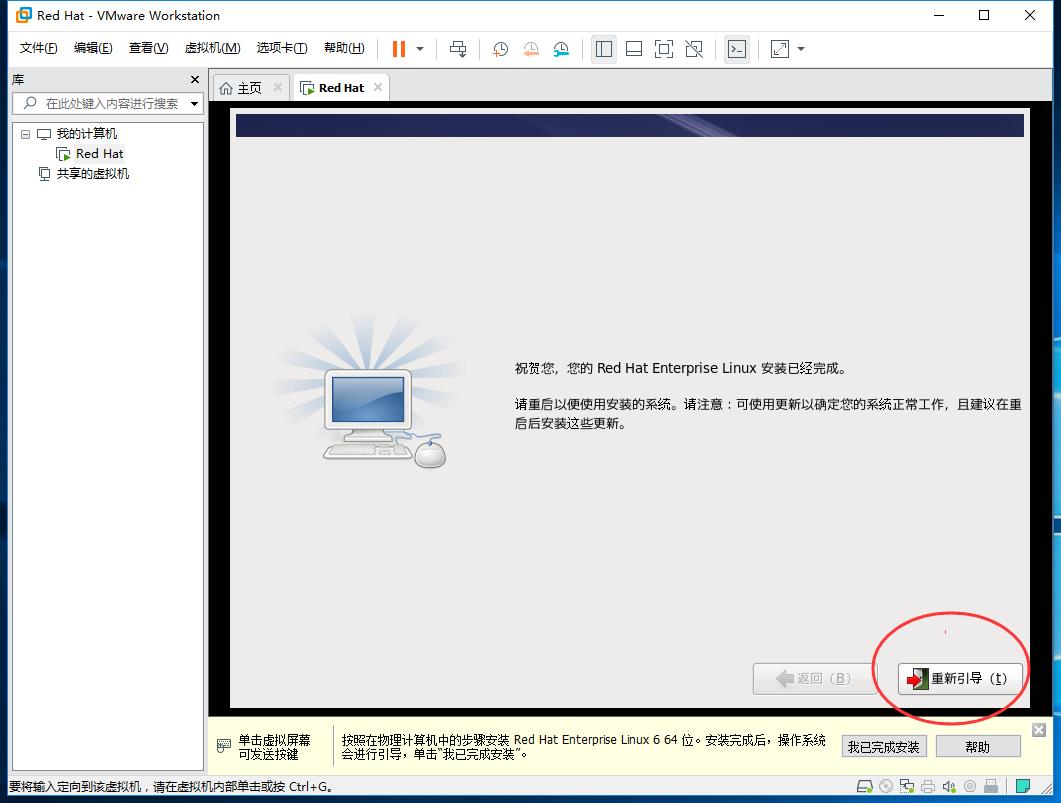Screen dimensions: 1061x803
Task: Open the stretch display options arrow
Action: click(x=801, y=49)
